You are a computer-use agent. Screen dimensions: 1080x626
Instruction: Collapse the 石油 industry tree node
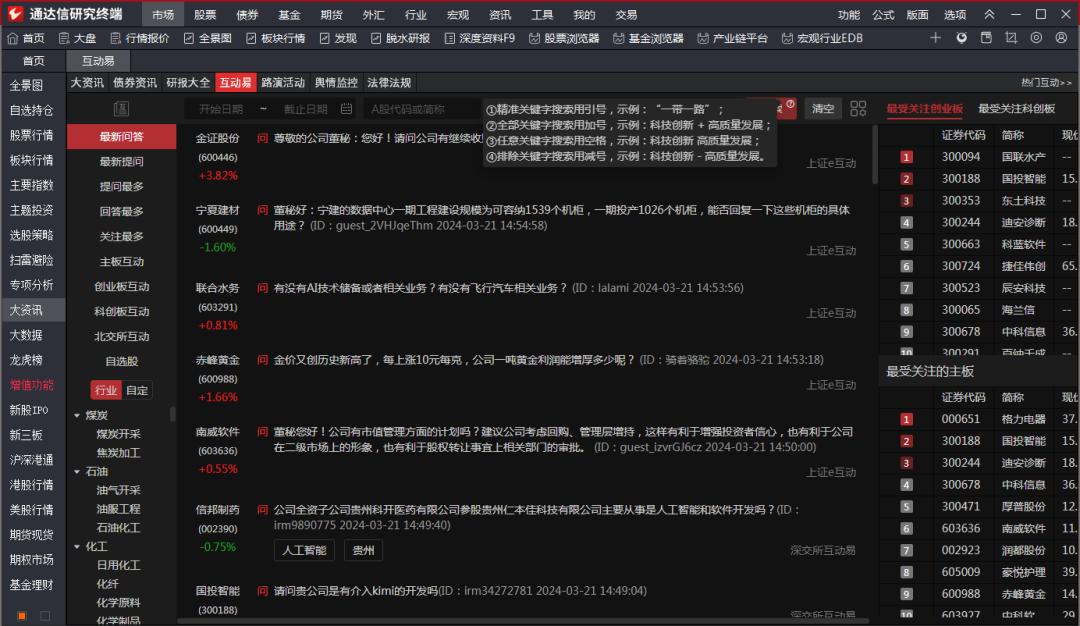tap(77, 472)
